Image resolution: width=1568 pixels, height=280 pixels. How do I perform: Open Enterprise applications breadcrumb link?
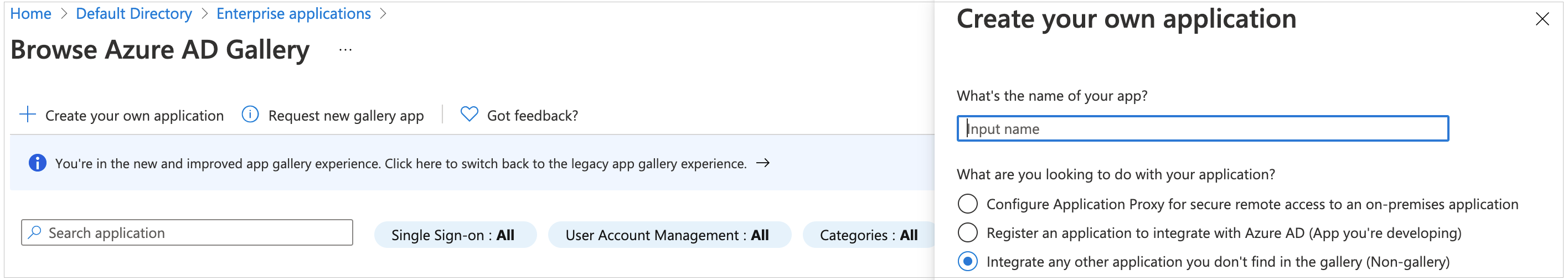(293, 13)
